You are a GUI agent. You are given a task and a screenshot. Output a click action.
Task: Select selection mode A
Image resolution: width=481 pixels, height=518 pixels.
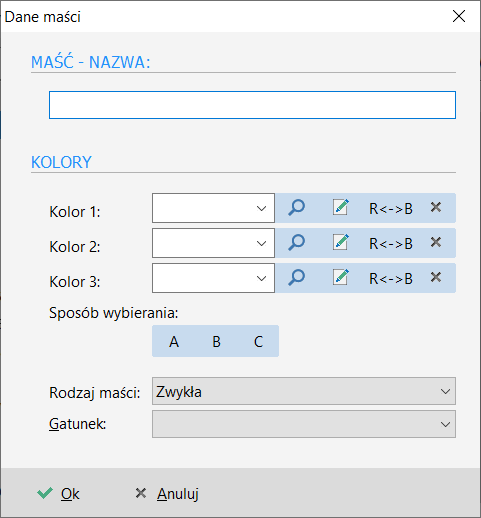174,341
